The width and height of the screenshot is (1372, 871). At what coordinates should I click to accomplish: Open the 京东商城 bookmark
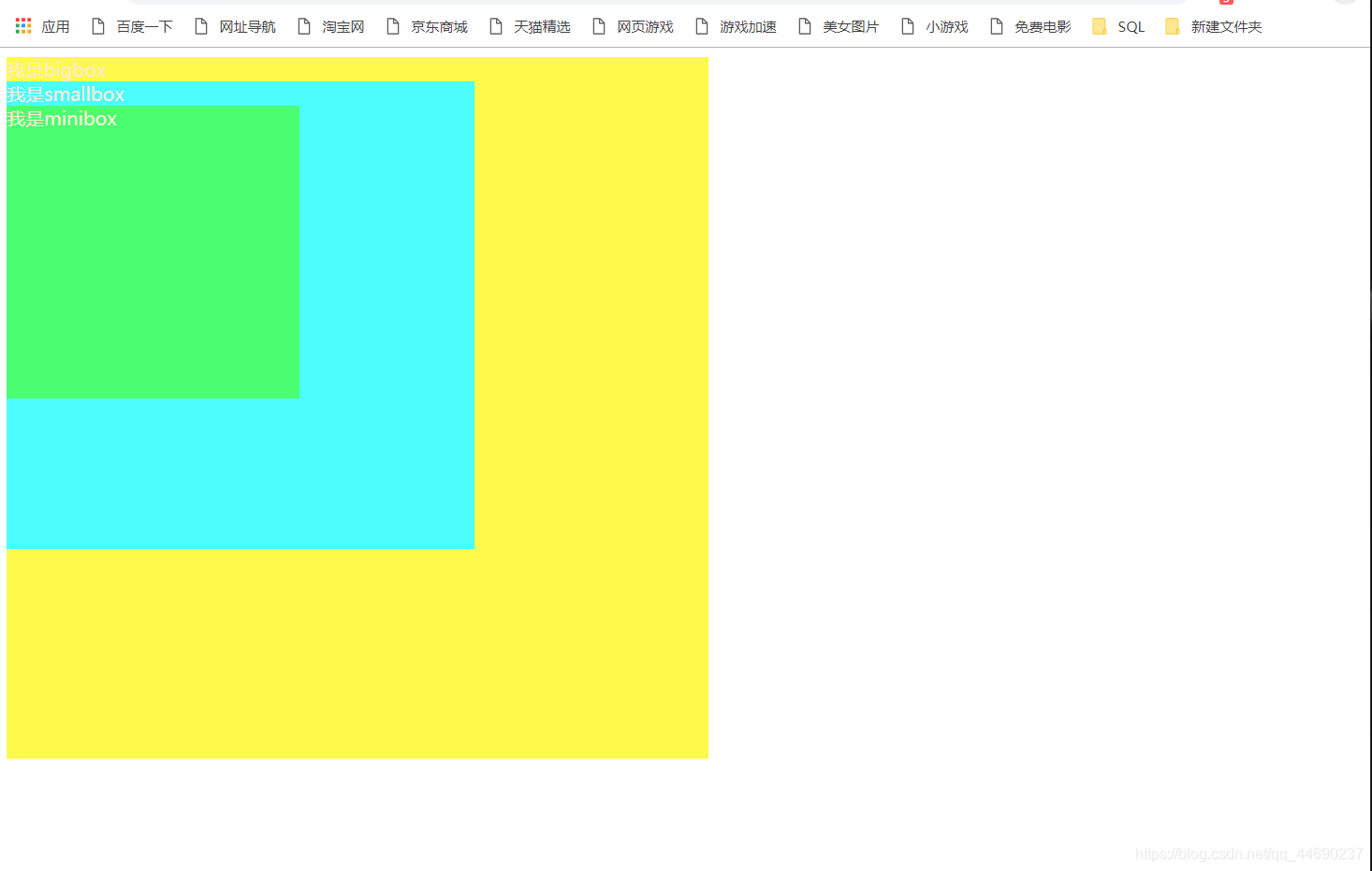click(x=427, y=26)
